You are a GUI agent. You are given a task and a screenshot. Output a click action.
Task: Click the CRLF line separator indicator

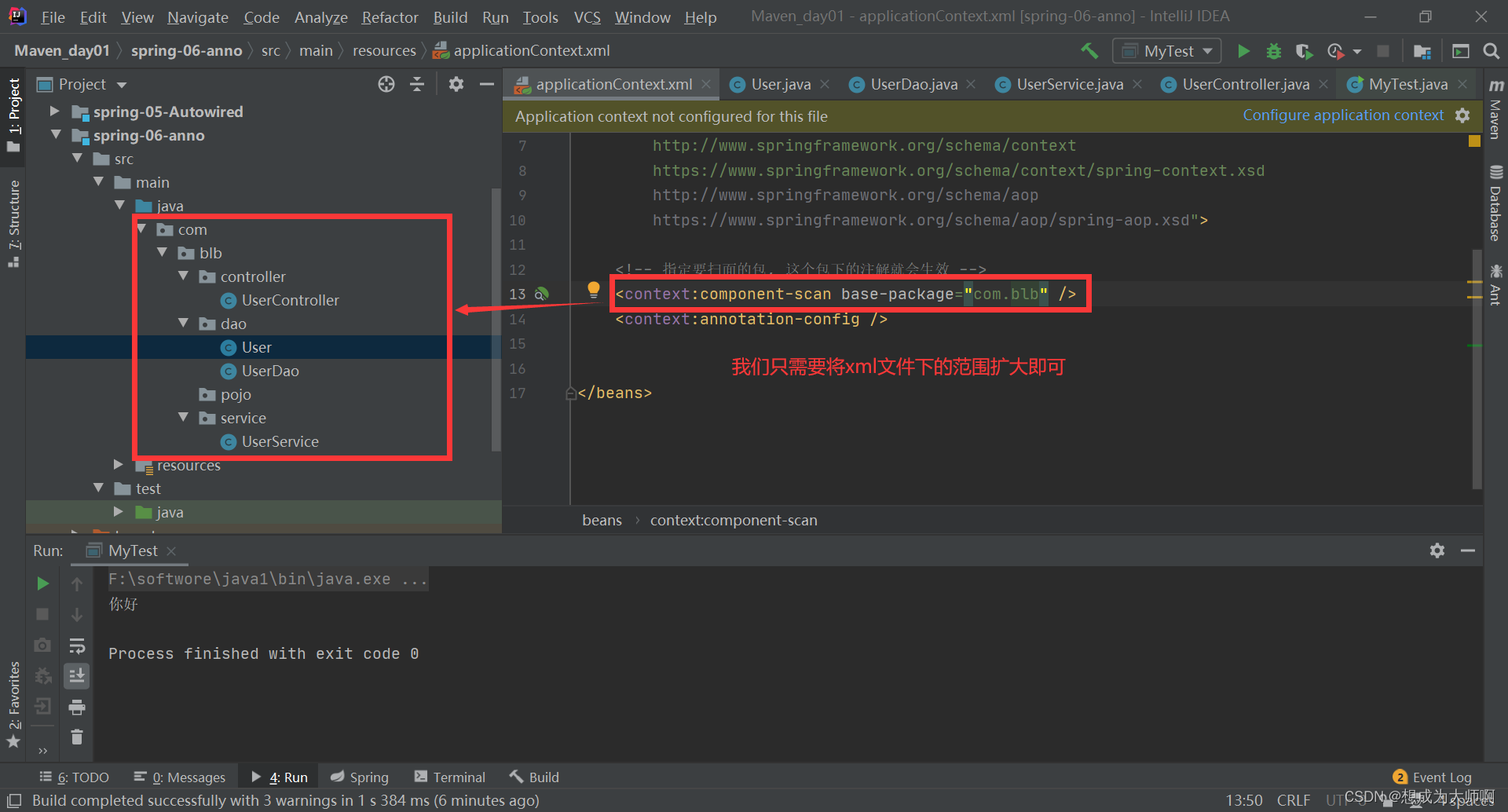(1293, 800)
